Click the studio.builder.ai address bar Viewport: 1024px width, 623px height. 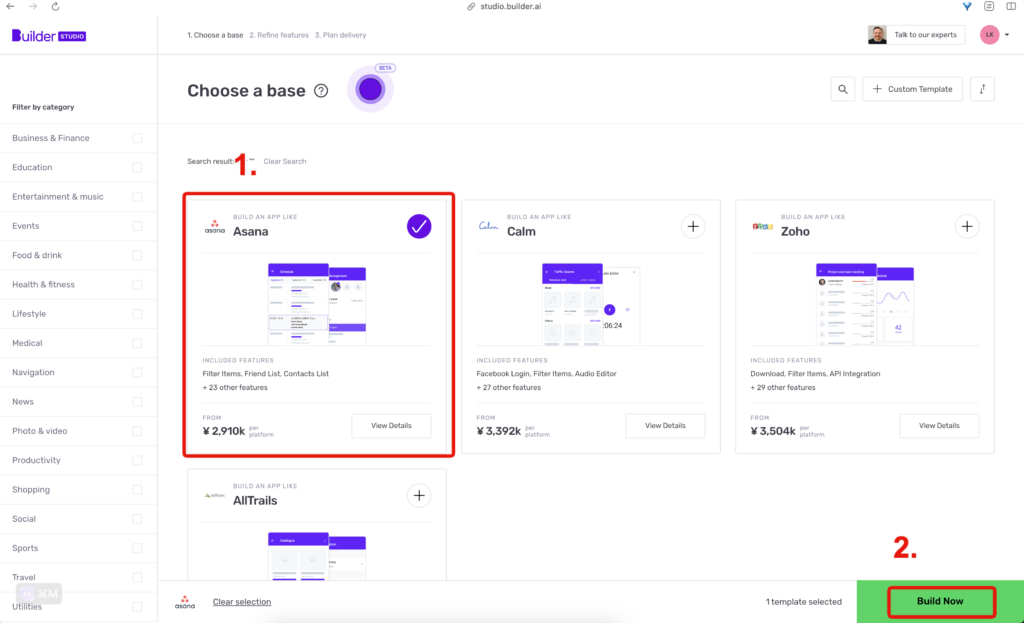511,7
